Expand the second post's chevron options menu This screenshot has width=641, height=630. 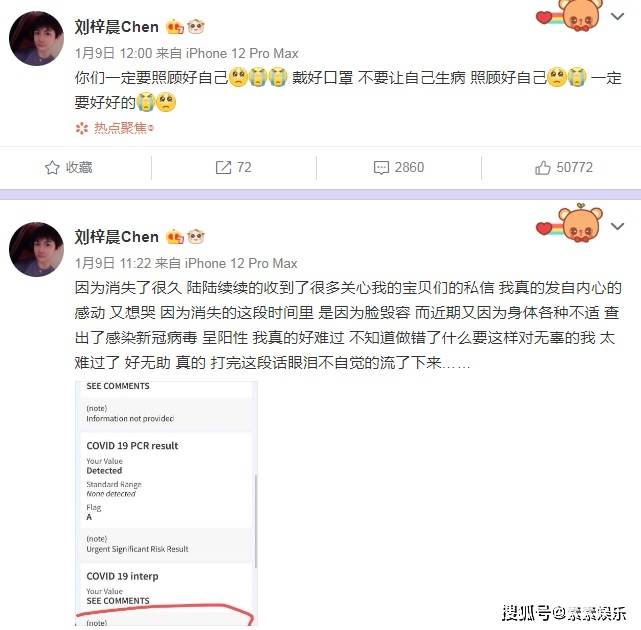tap(617, 226)
